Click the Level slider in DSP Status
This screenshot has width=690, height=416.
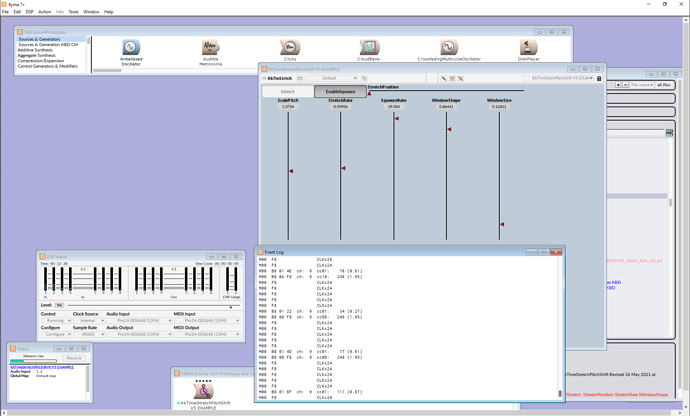(x=154, y=306)
